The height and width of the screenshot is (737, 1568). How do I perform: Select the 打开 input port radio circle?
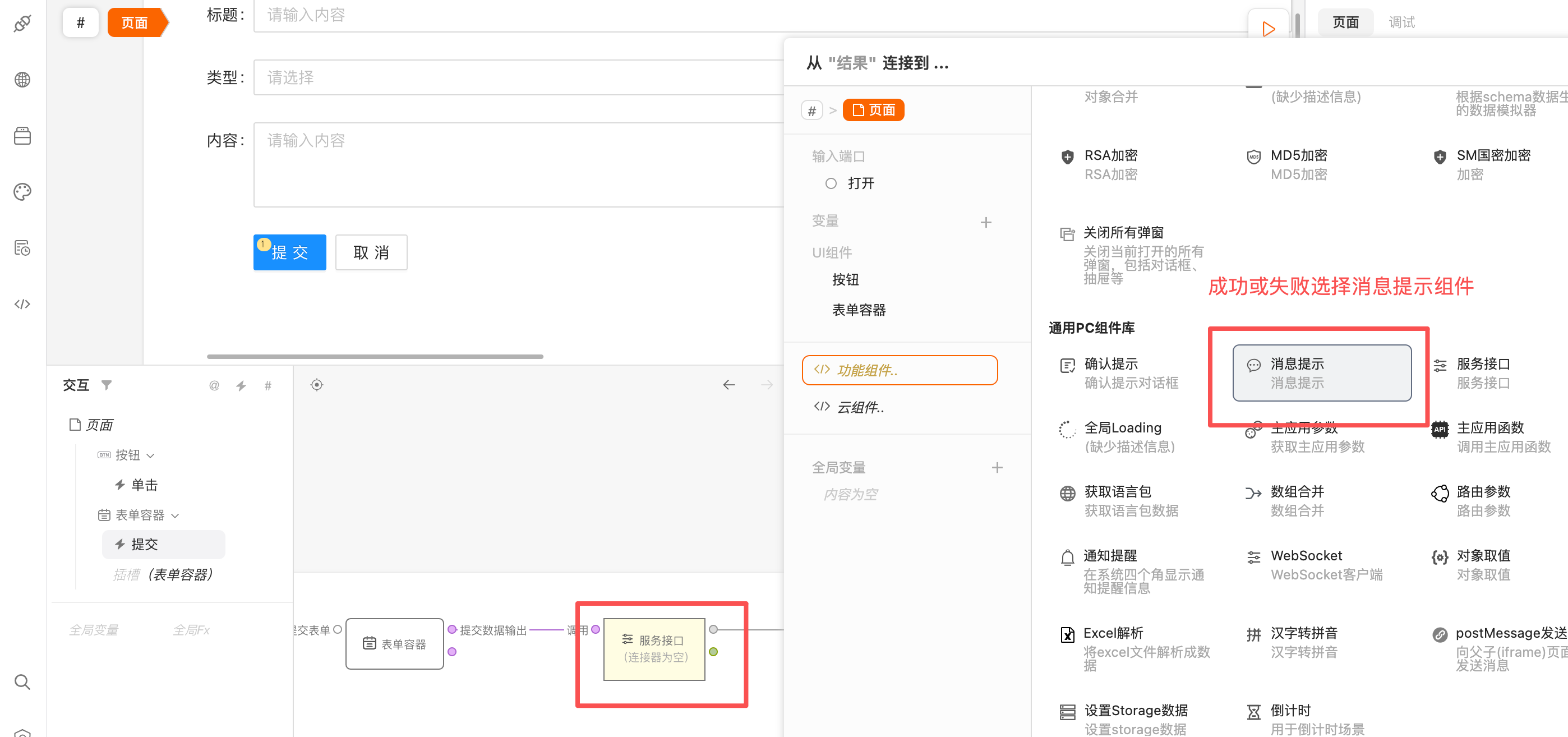click(x=831, y=183)
